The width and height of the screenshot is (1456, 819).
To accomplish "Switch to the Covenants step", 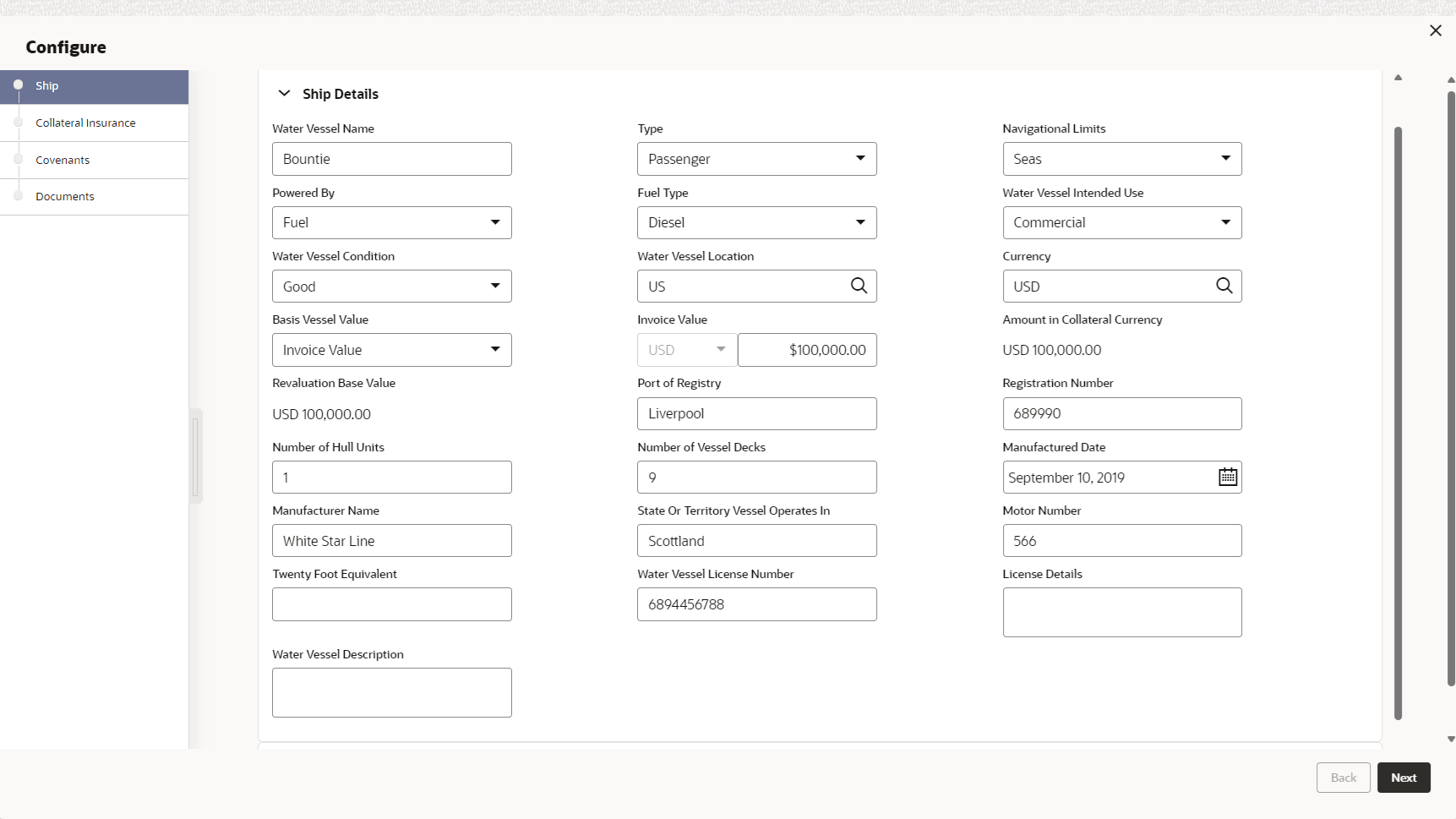I will coord(63,160).
